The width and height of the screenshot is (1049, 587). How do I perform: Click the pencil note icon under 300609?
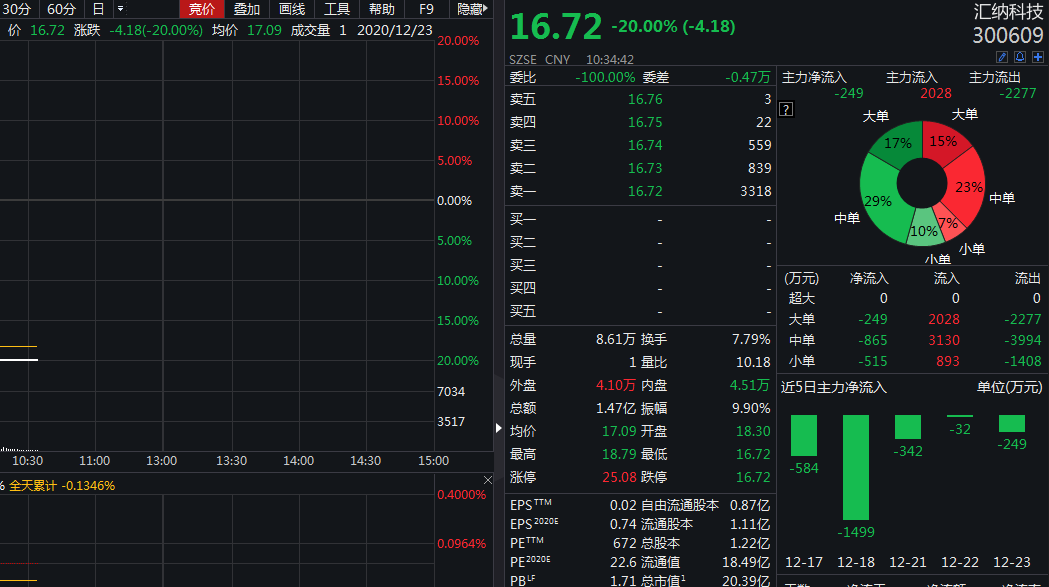[x=1002, y=58]
